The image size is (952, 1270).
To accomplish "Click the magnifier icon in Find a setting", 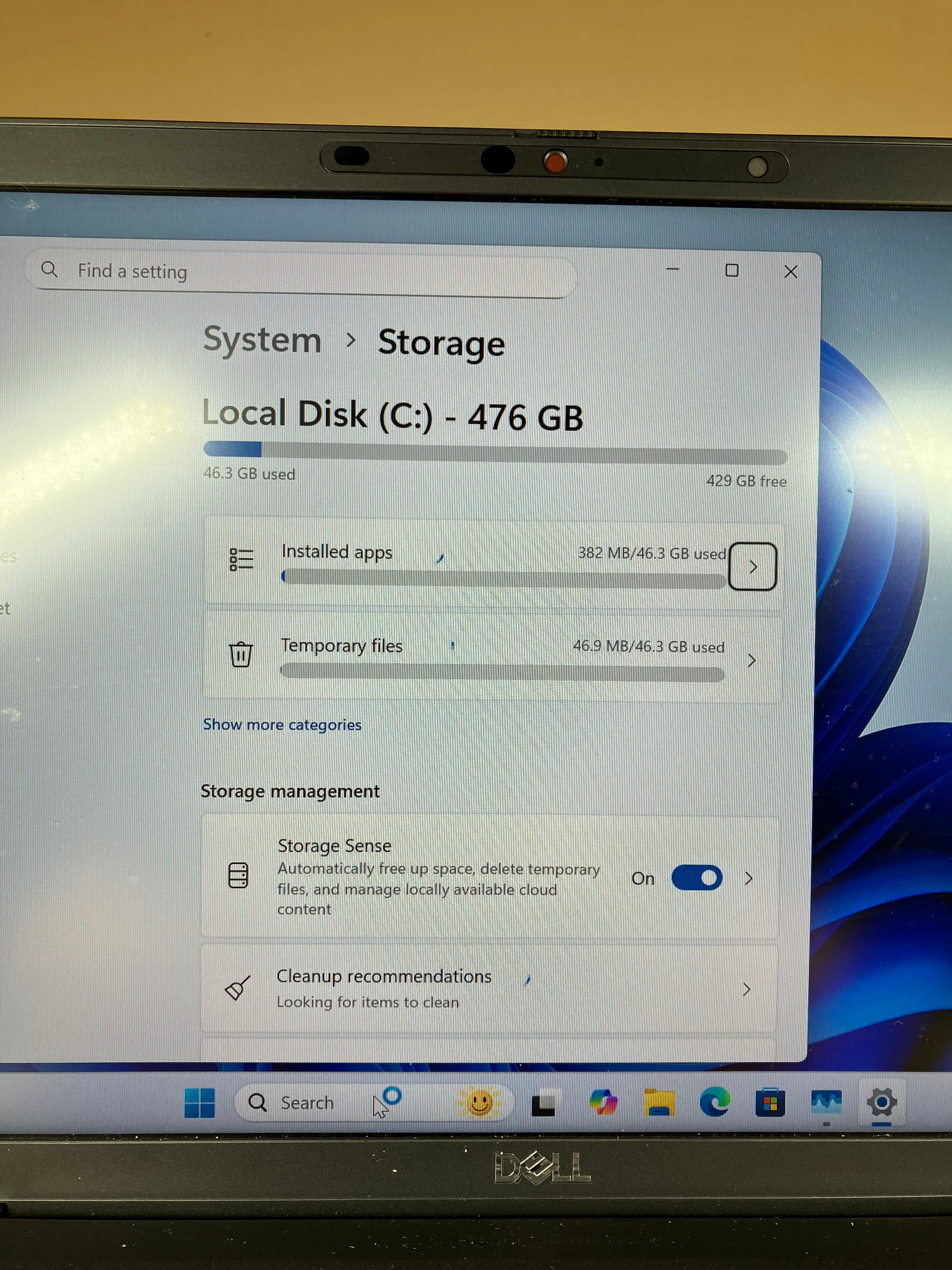I will pos(50,269).
